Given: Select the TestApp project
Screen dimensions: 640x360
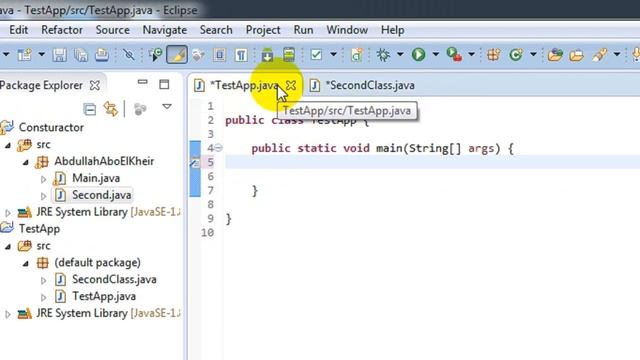Looking at the screenshot, I should coord(39,229).
